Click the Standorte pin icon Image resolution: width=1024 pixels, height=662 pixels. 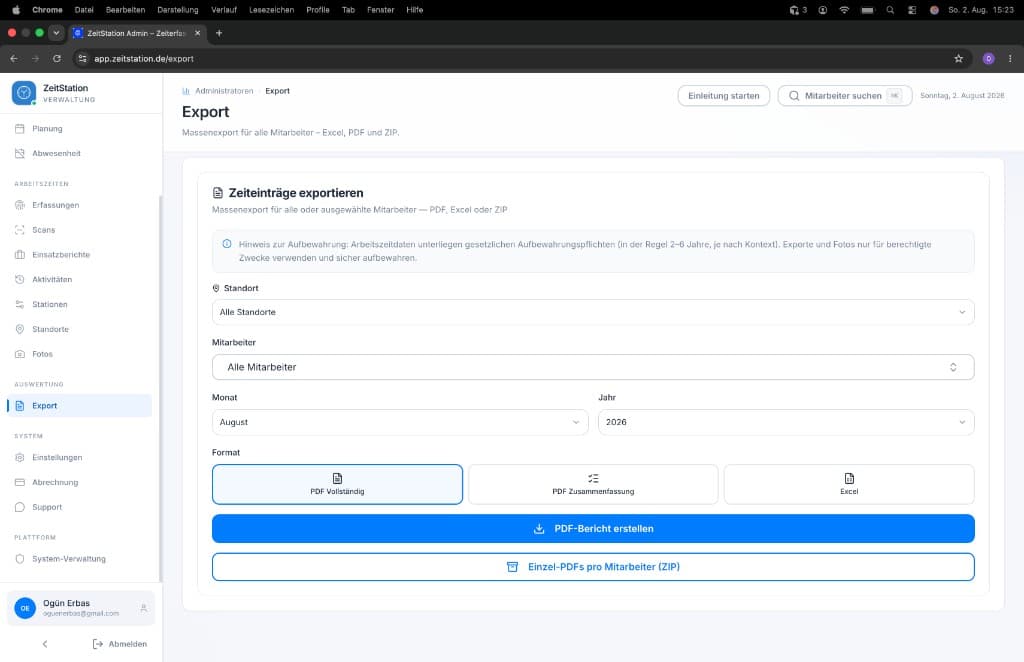(20, 329)
